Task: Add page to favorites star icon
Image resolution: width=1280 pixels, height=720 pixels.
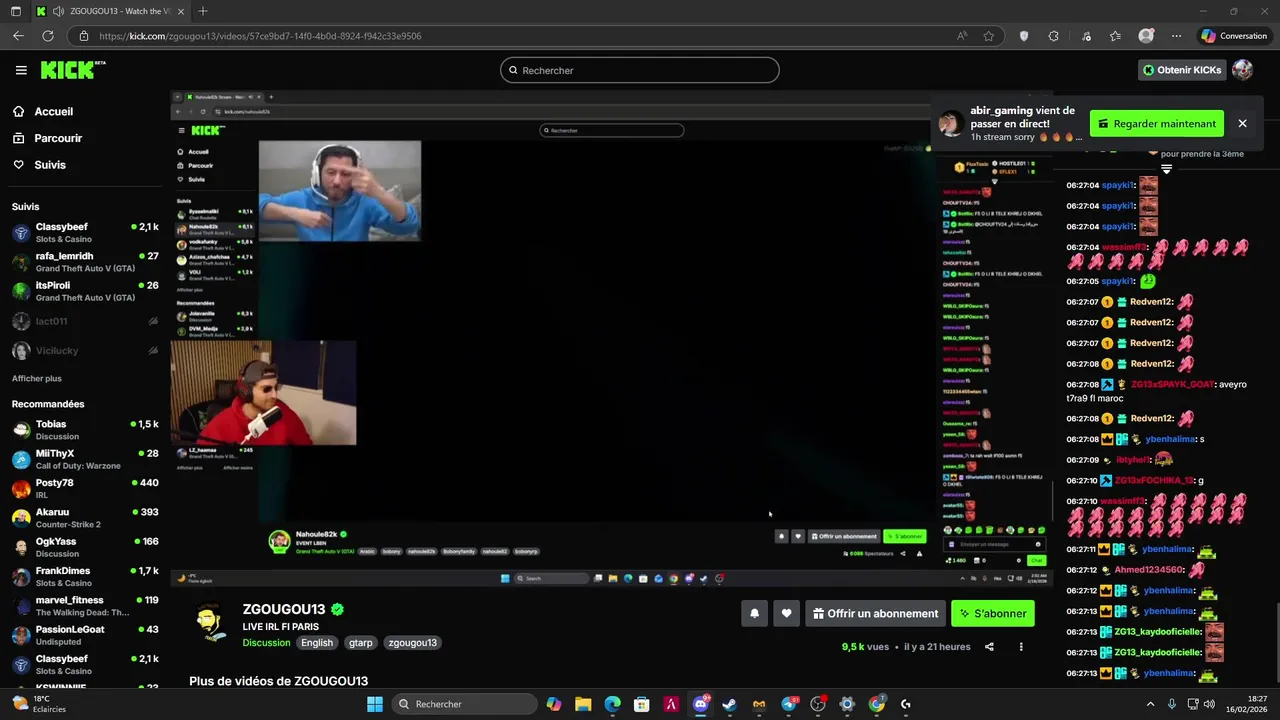Action: (989, 36)
